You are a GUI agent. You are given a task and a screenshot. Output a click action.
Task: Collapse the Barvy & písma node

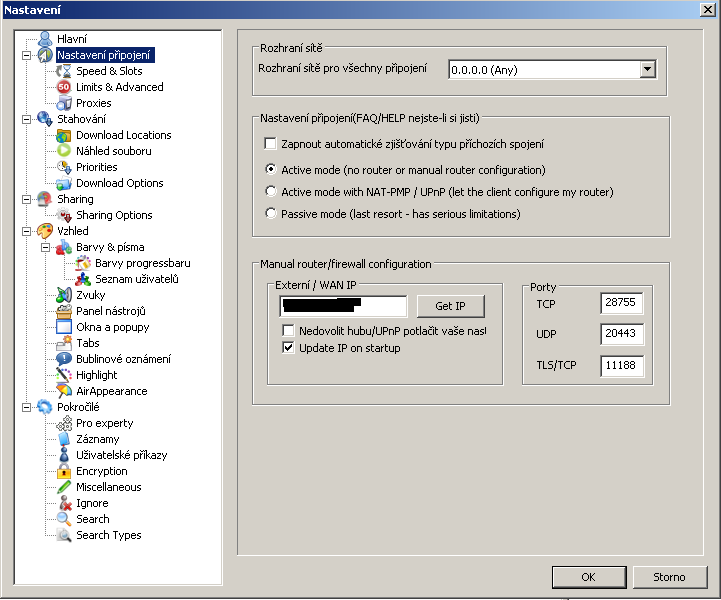(x=45, y=247)
